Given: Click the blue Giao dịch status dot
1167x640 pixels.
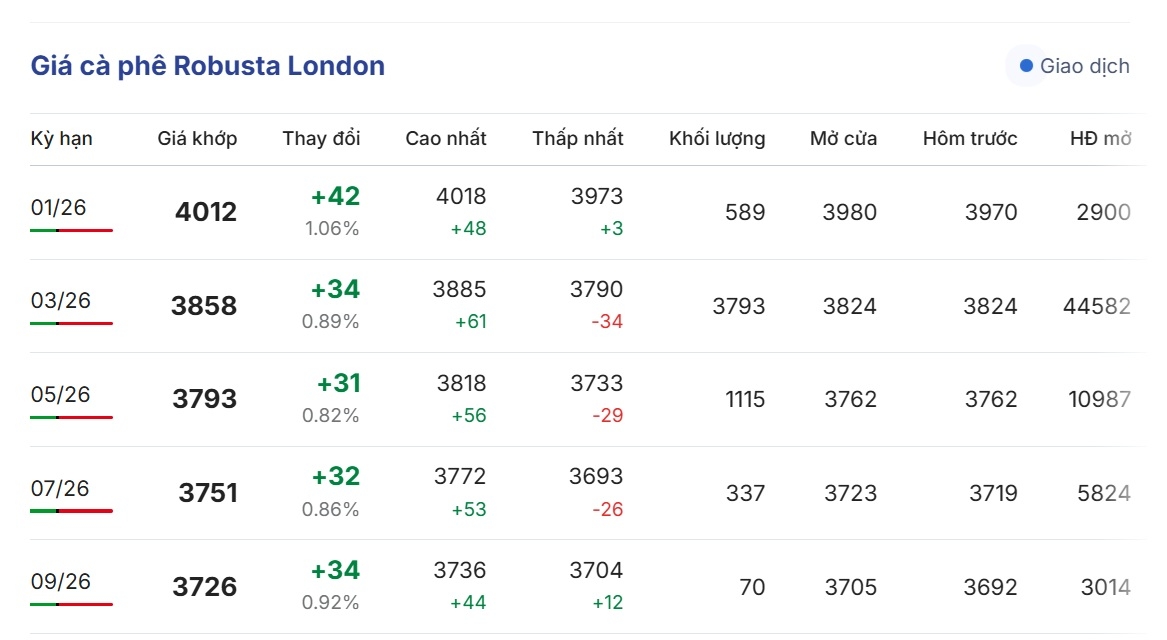Looking at the screenshot, I should tap(1026, 66).
